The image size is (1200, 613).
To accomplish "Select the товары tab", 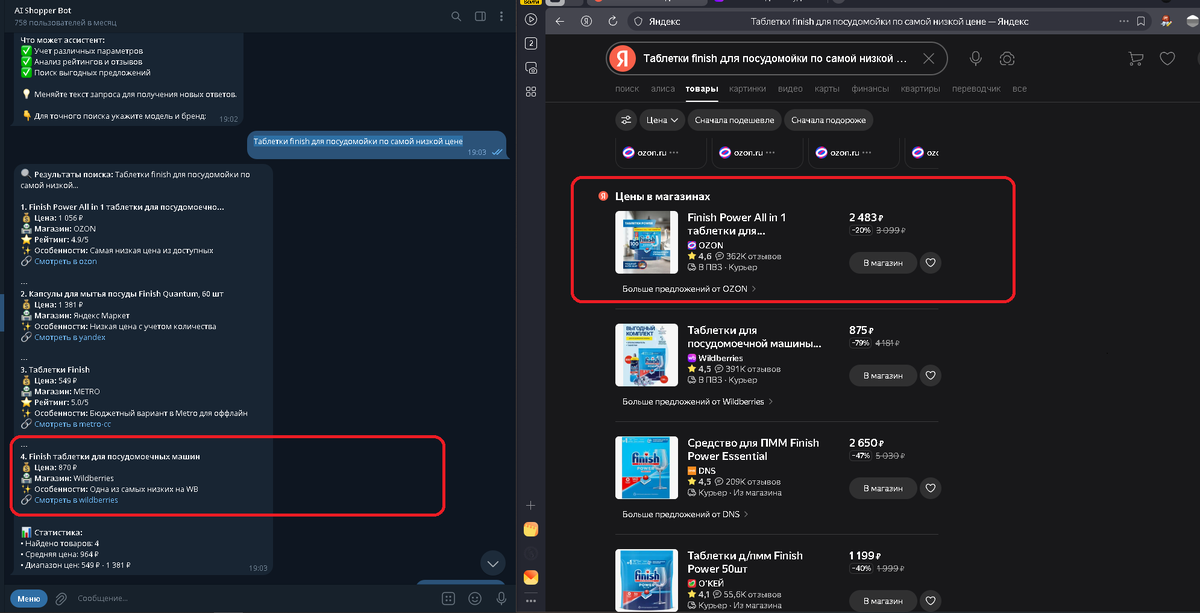I will click(x=702, y=89).
